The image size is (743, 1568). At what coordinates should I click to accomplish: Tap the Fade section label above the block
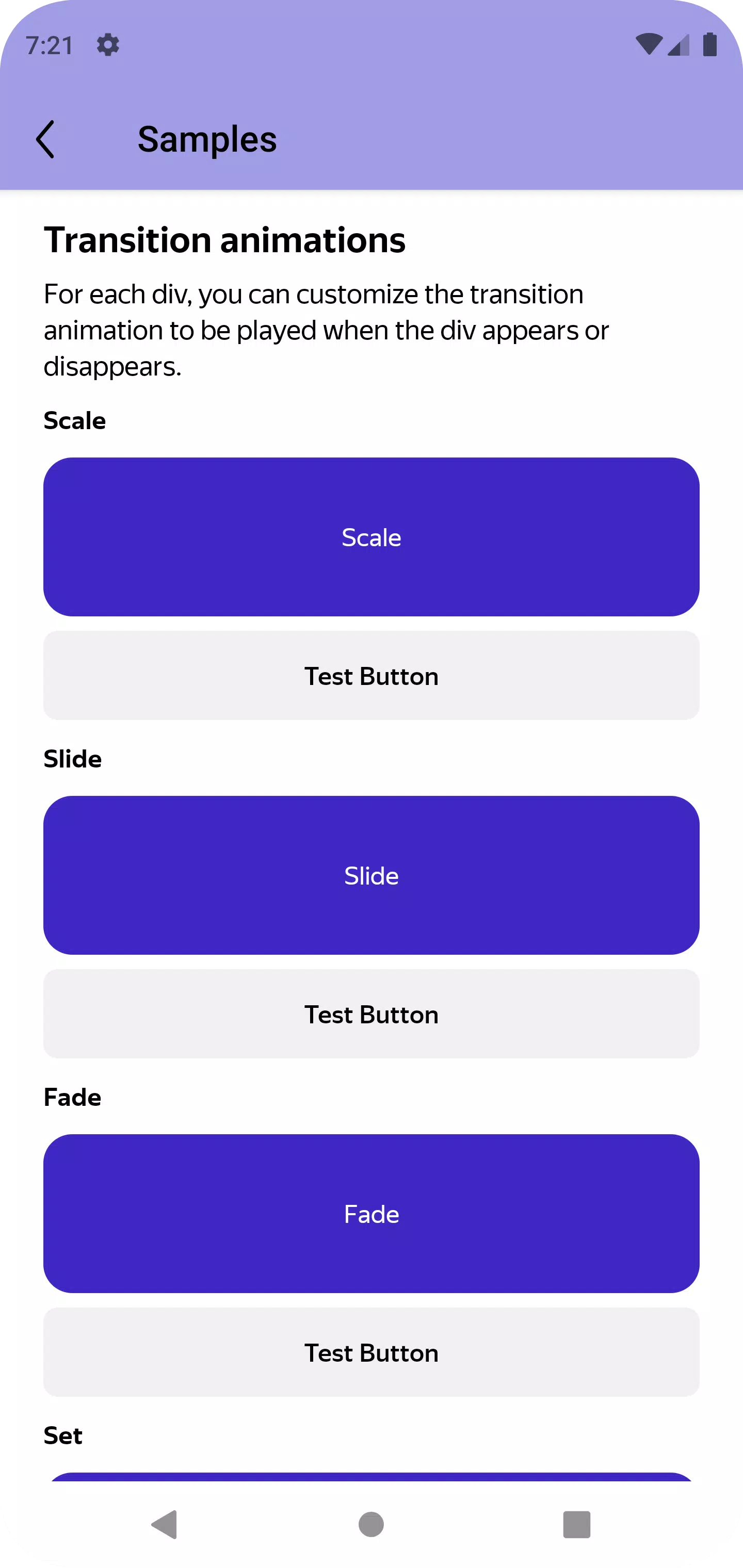tap(72, 1098)
